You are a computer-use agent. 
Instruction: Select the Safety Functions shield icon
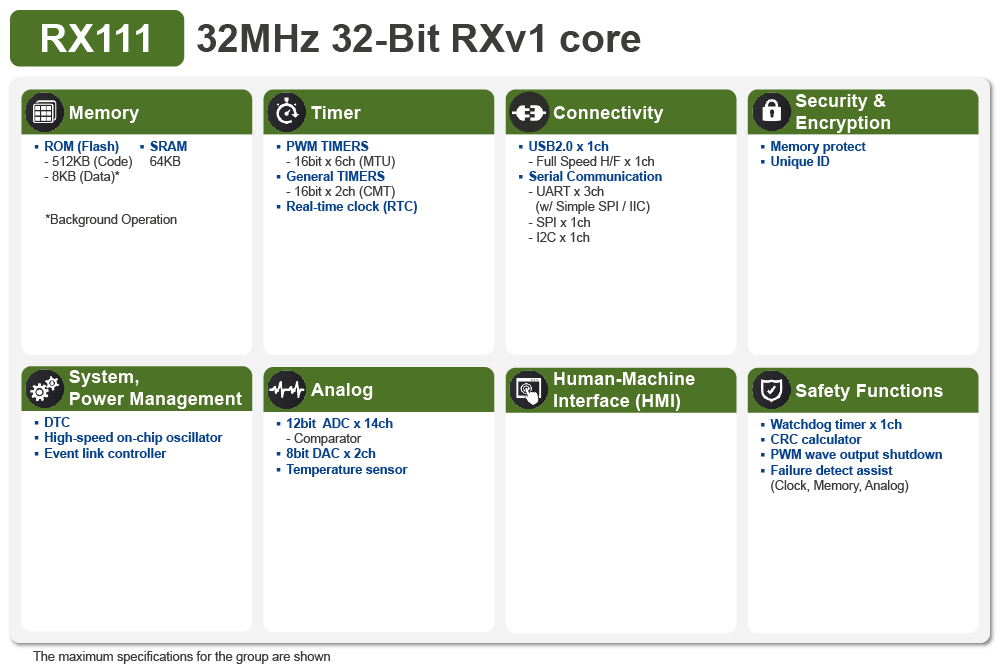[x=771, y=390]
